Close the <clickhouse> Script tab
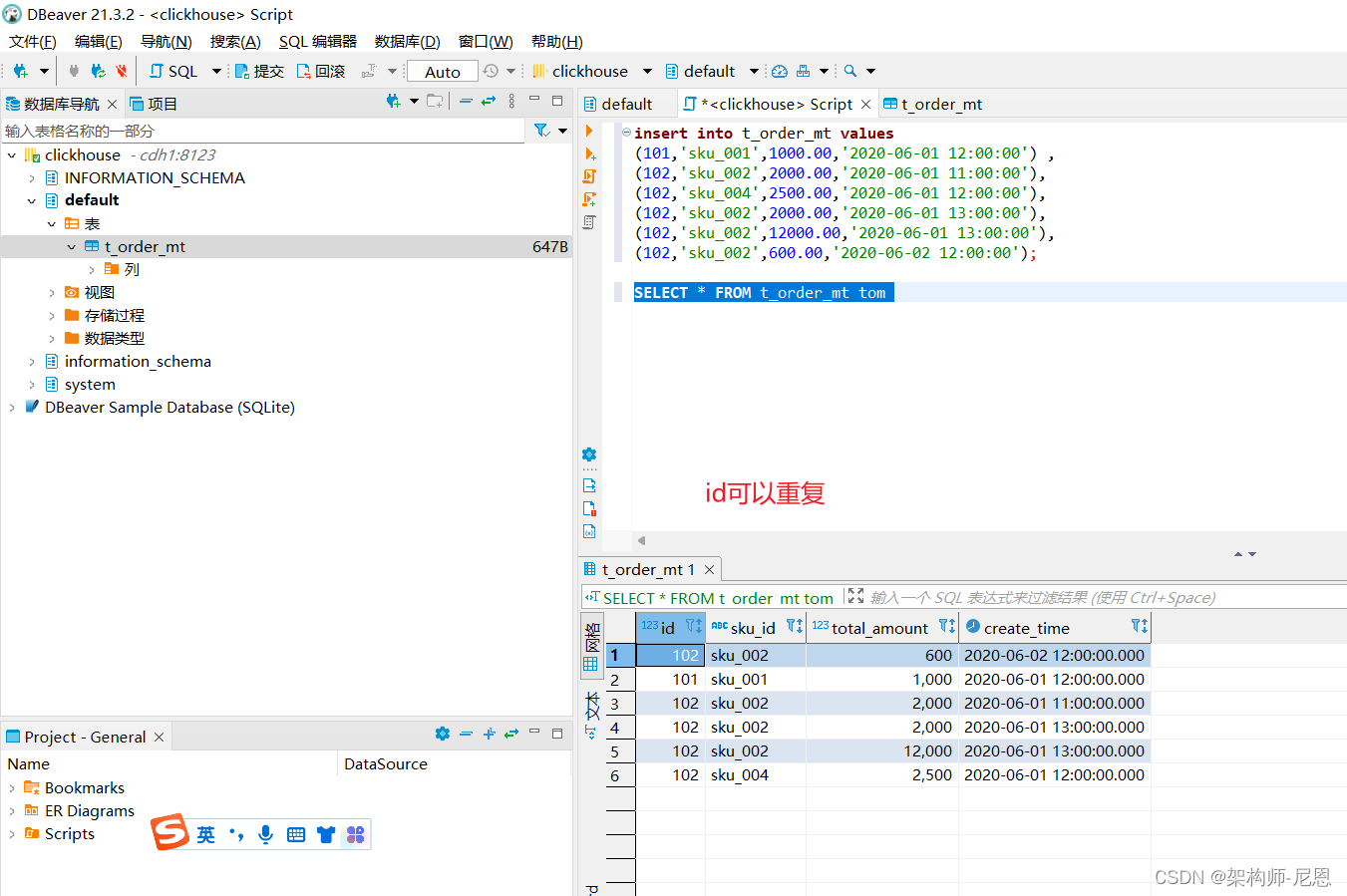This screenshot has height=896, width=1347. 865,104
